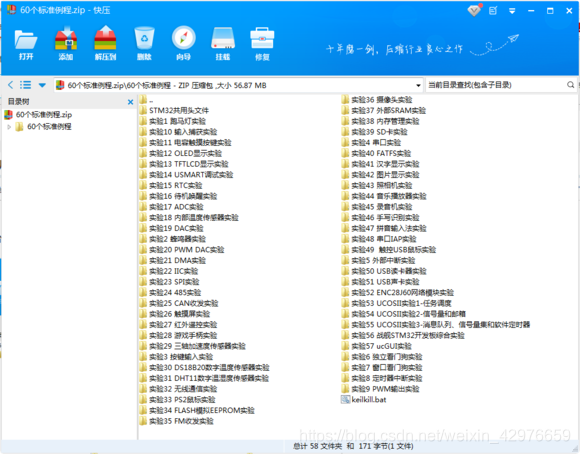The width and height of the screenshot is (580, 454).
Task: Open the address path dropdown arrow
Action: click(x=418, y=85)
